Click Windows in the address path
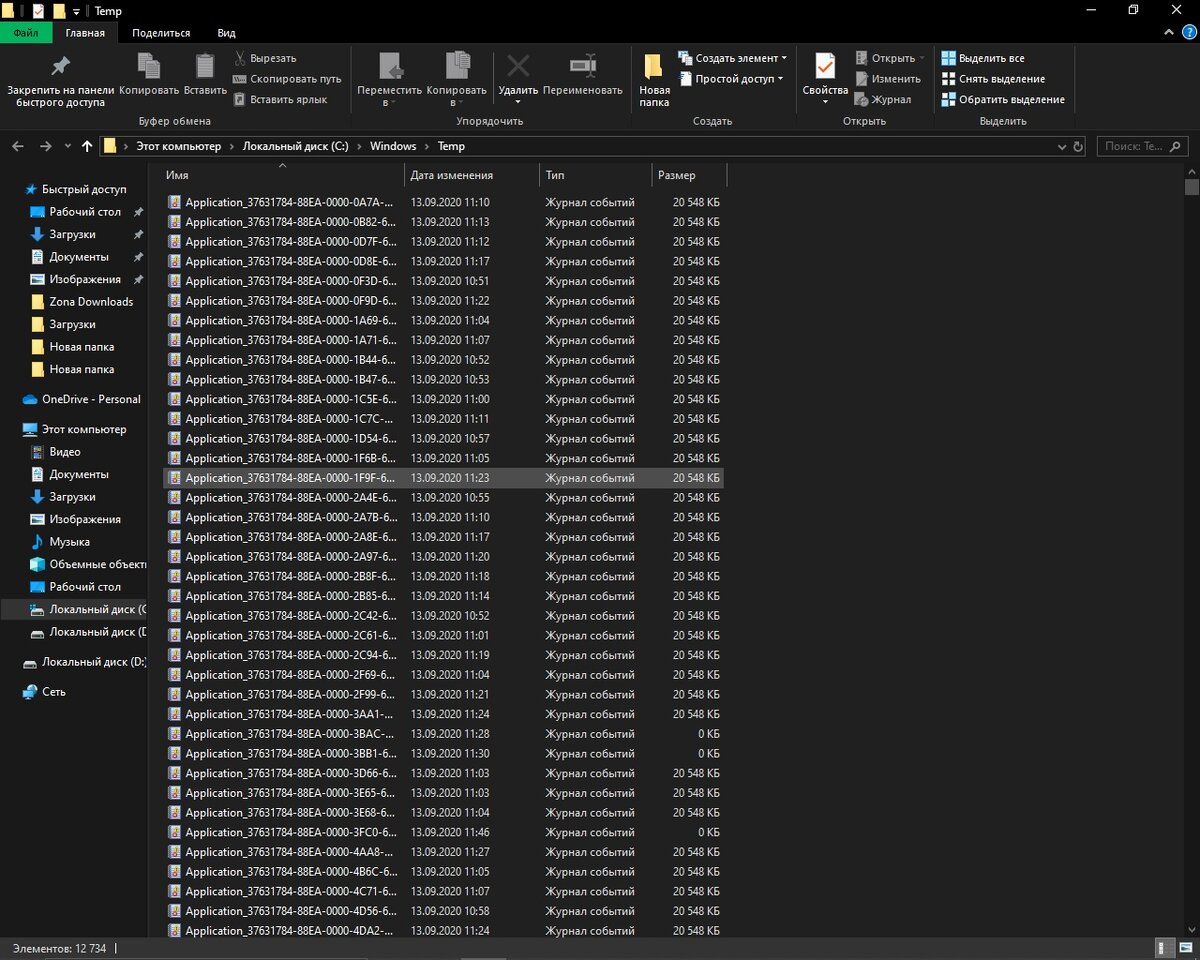Screen dimensions: 1200x960 (x=393, y=146)
